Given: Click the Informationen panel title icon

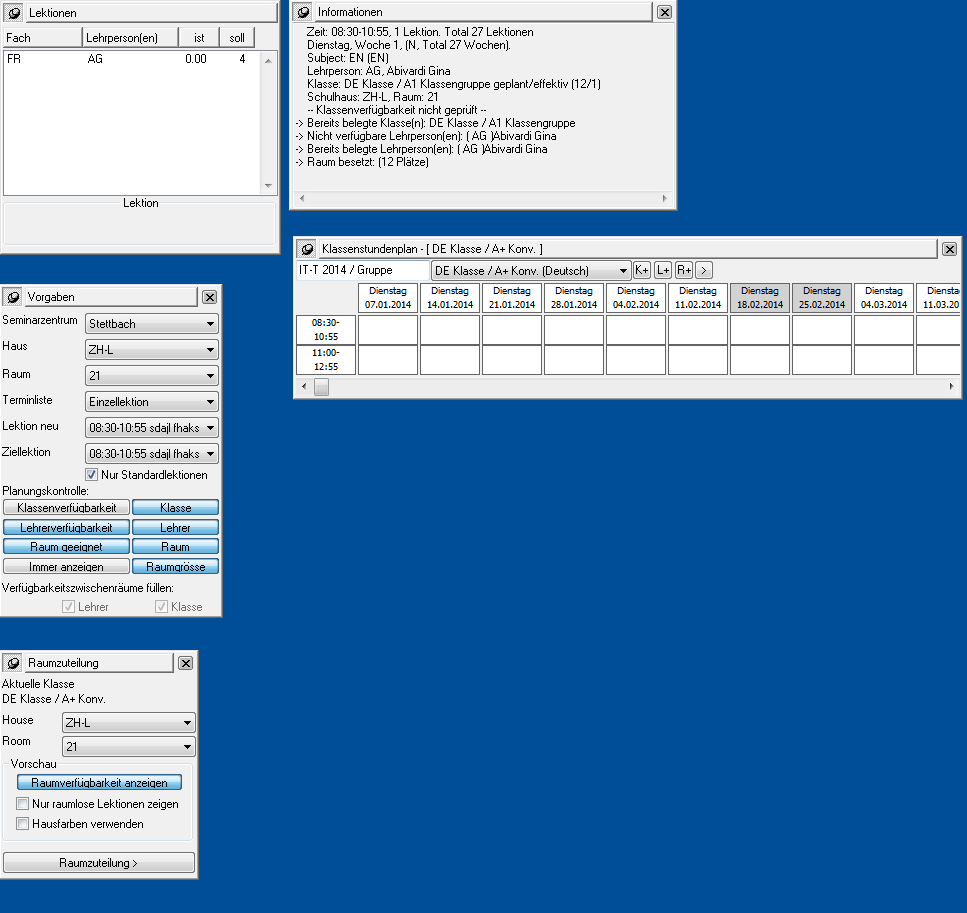Looking at the screenshot, I should tap(304, 12).
